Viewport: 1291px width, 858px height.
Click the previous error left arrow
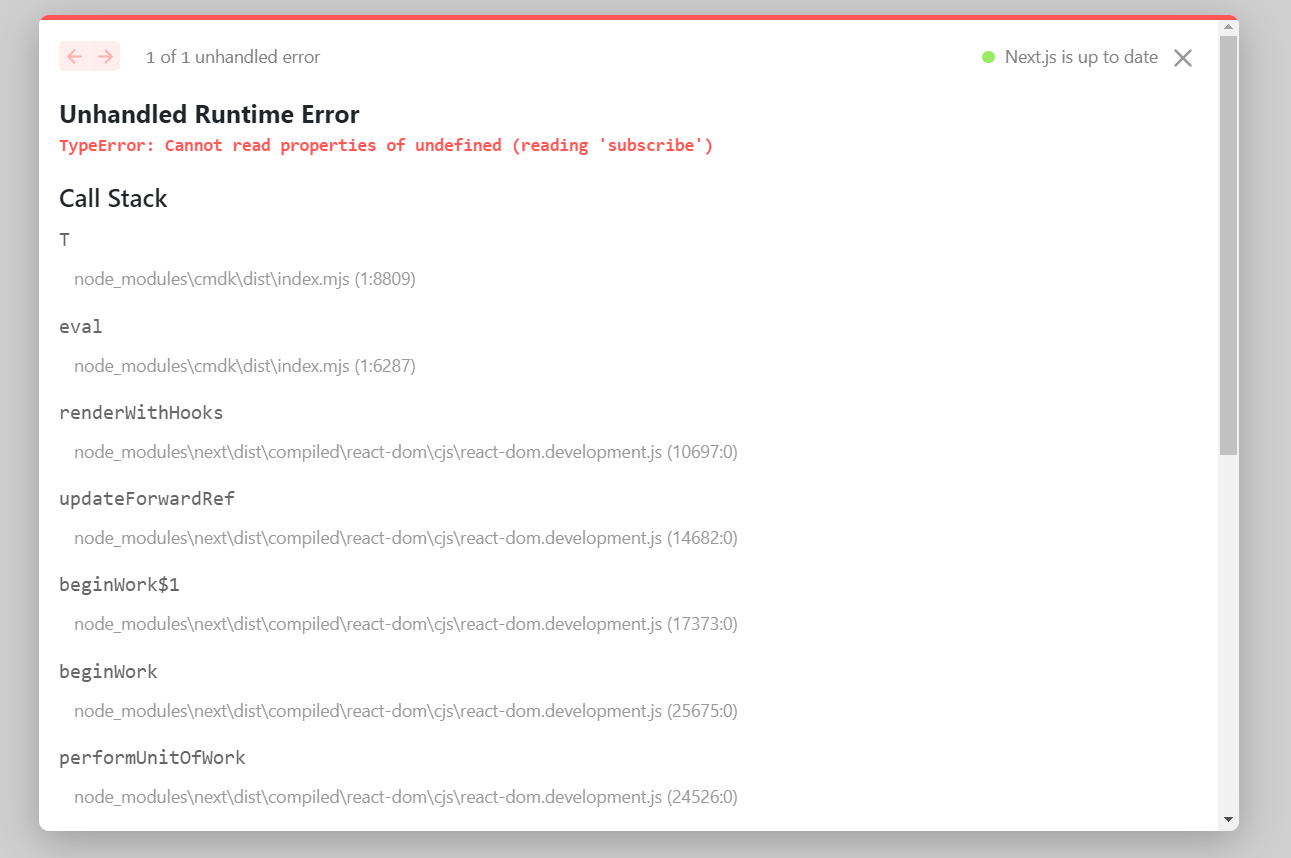pyautogui.click(x=74, y=57)
